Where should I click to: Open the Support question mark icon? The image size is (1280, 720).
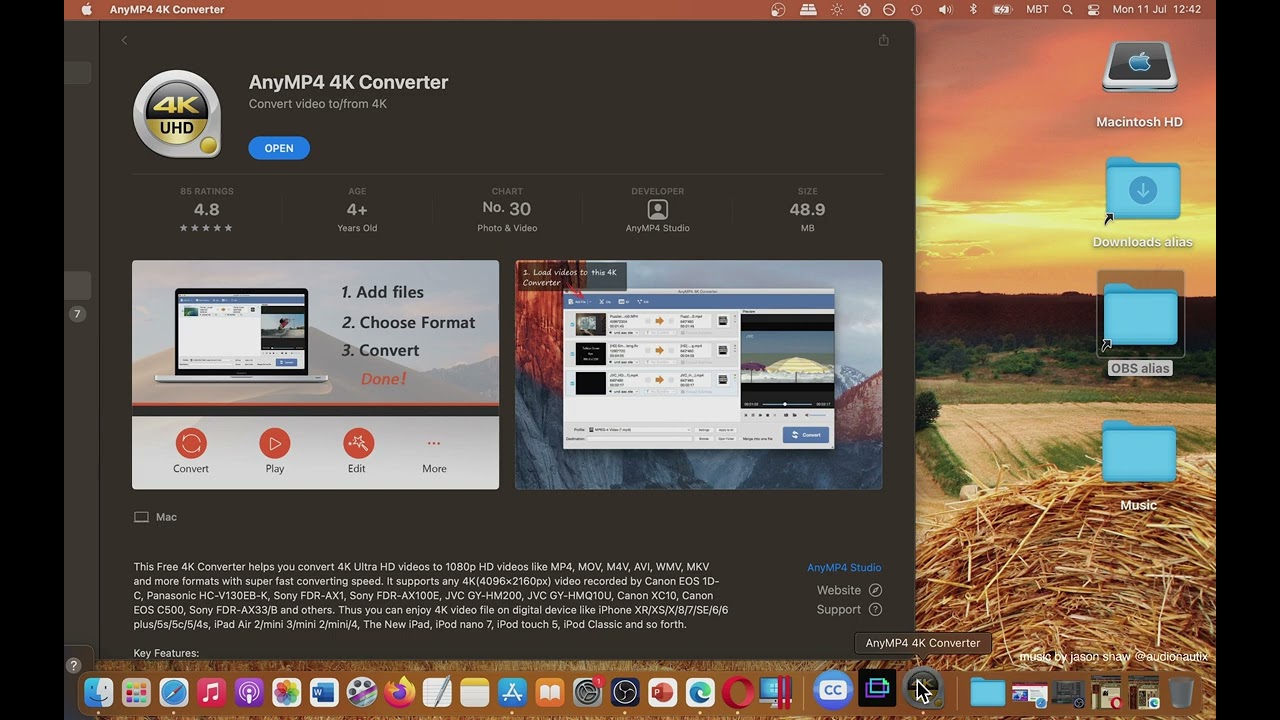875,609
